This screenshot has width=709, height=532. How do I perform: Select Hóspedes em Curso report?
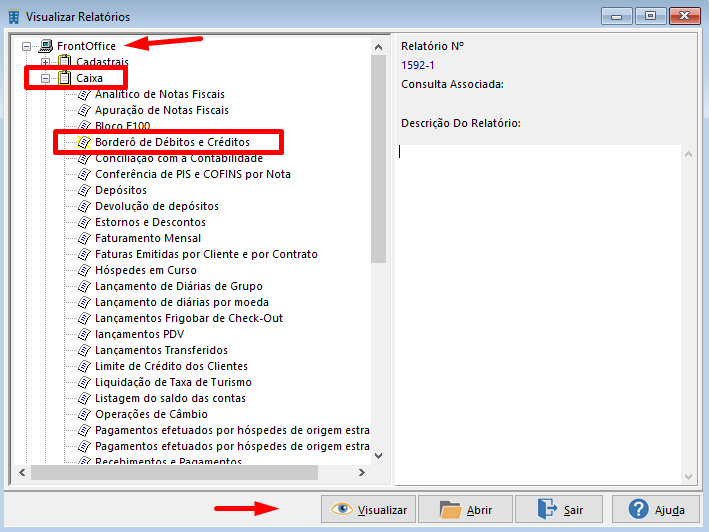146,270
